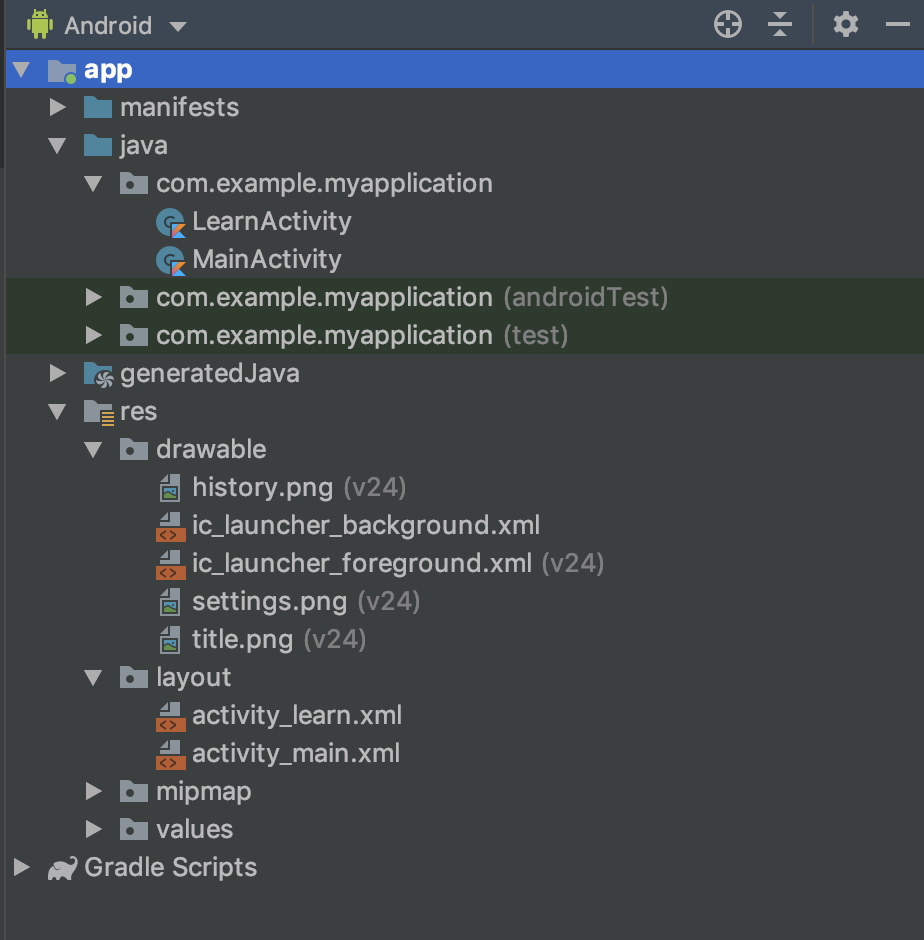Collapse the layout folder arrow
924x940 pixels.
(93, 678)
